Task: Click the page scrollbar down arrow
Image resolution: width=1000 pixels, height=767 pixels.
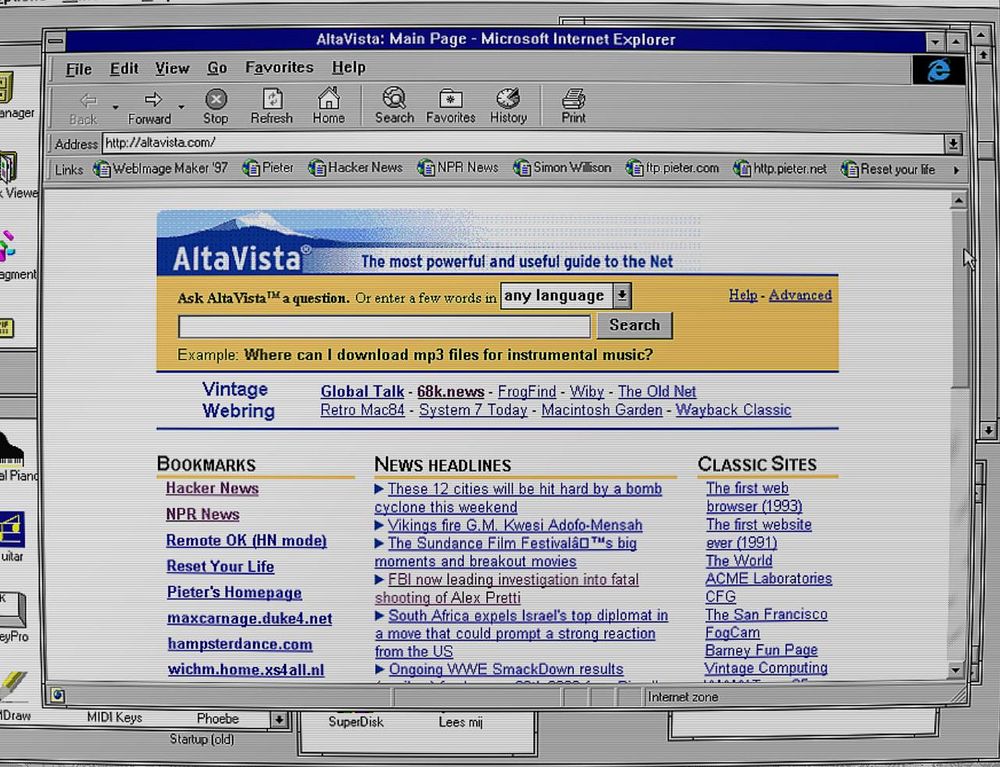Action: click(x=955, y=670)
